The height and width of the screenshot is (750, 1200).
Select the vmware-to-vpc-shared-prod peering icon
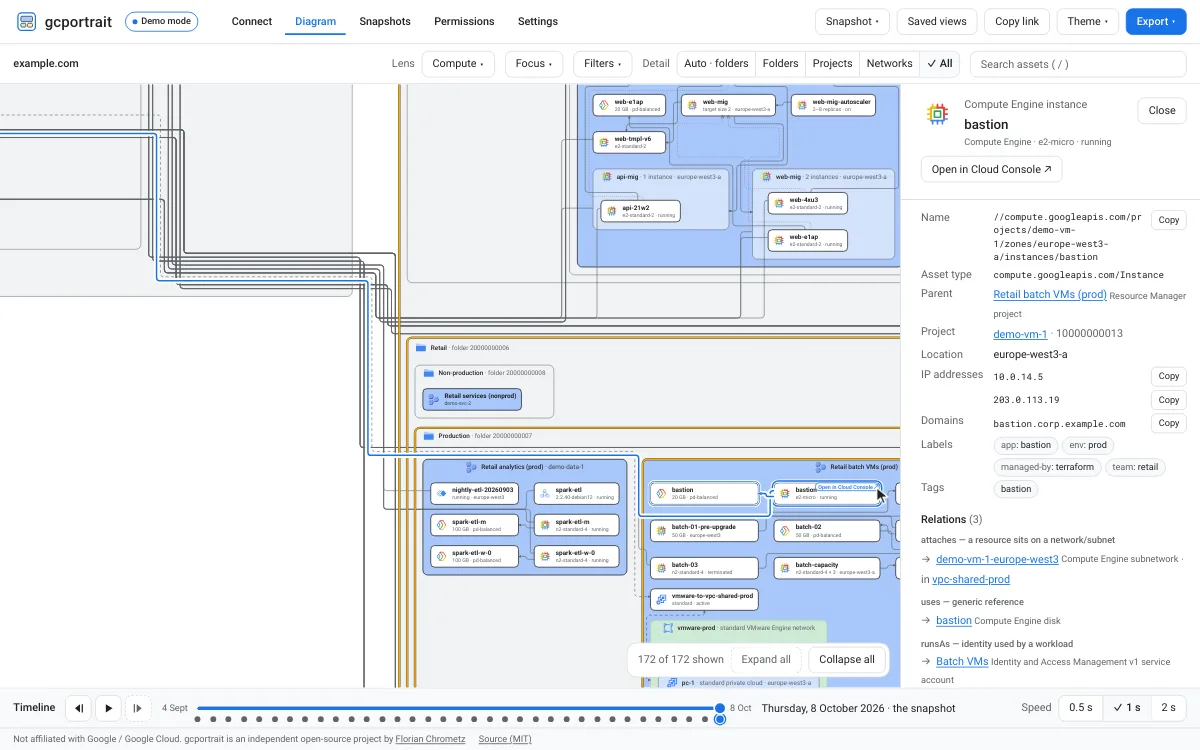660,599
